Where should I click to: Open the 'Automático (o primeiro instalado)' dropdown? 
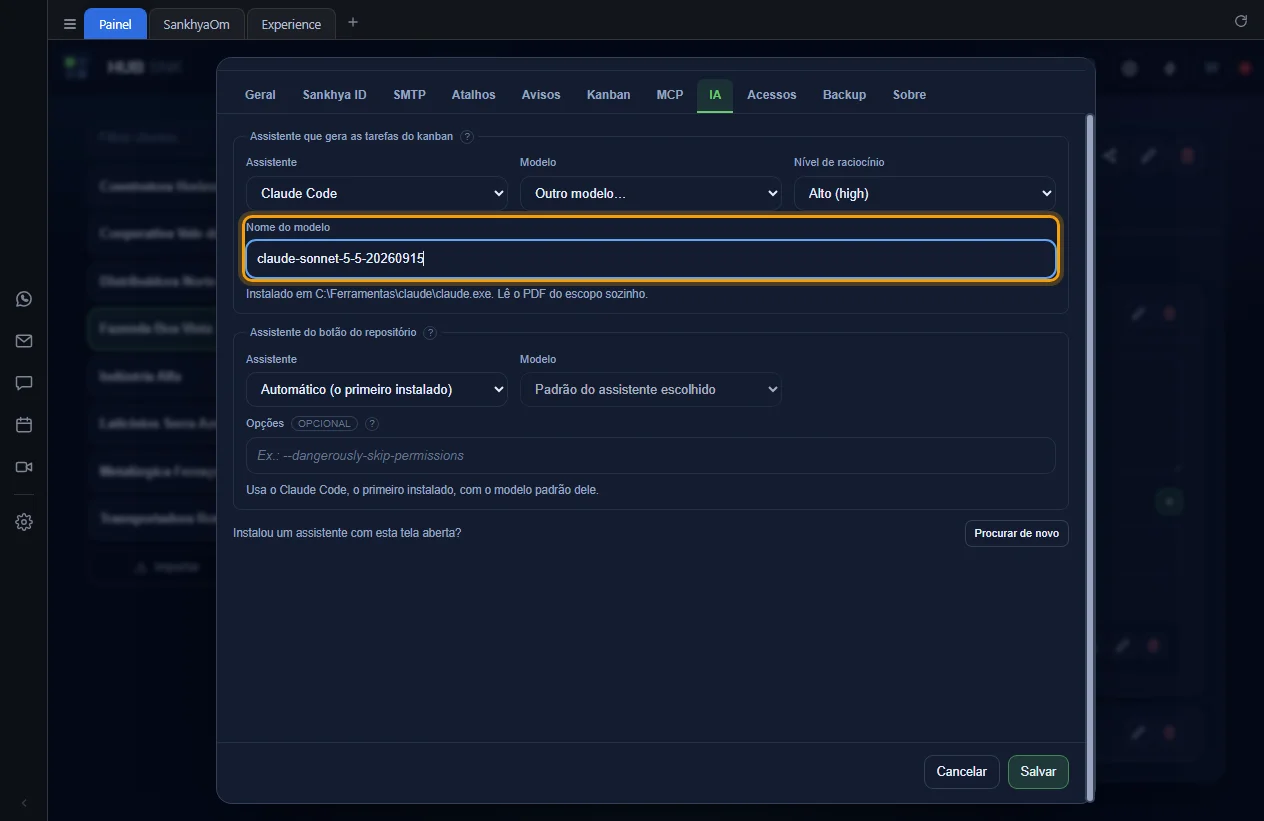(377, 389)
